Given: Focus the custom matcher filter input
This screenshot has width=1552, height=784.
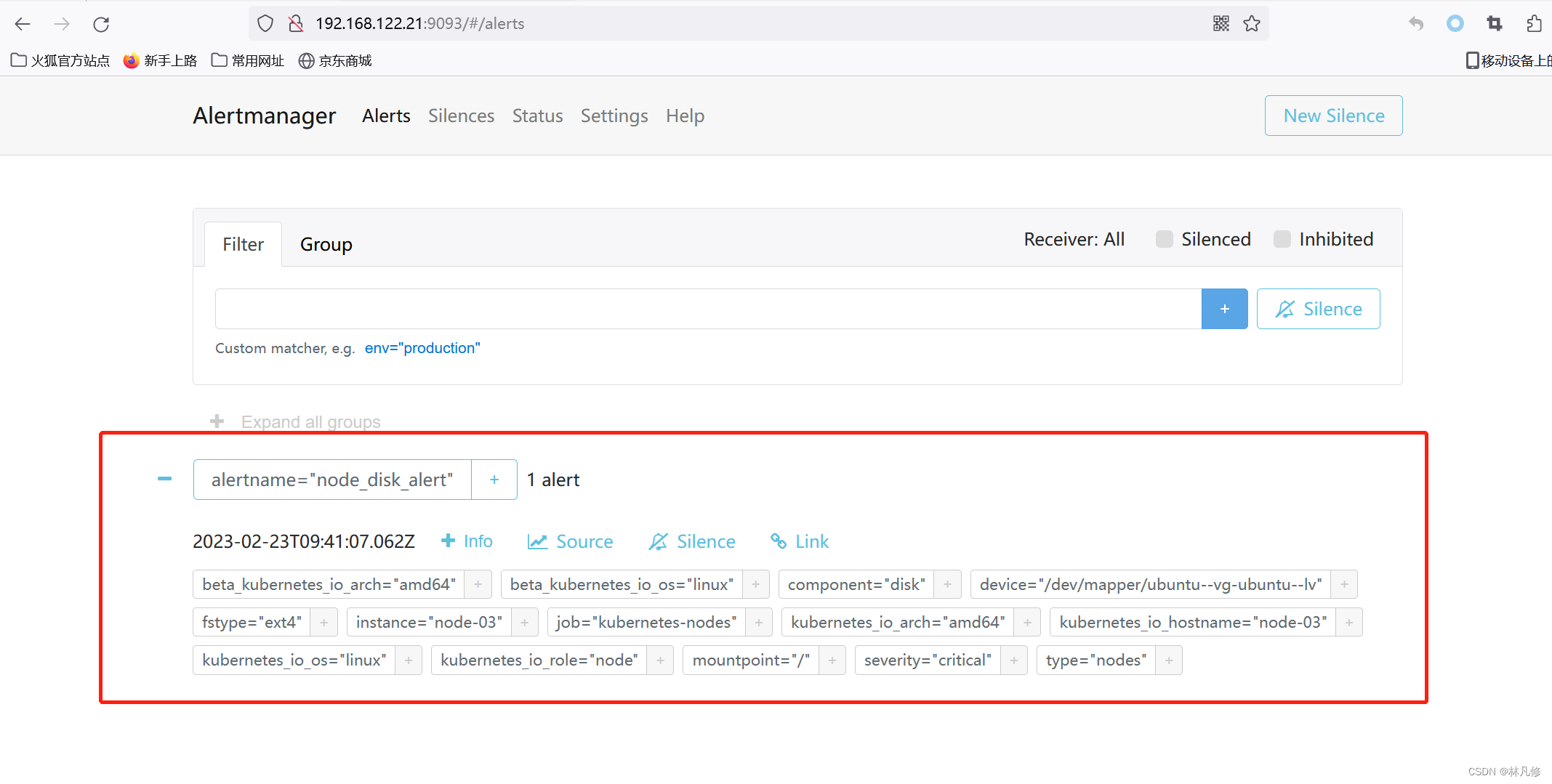Looking at the screenshot, I should click(708, 309).
